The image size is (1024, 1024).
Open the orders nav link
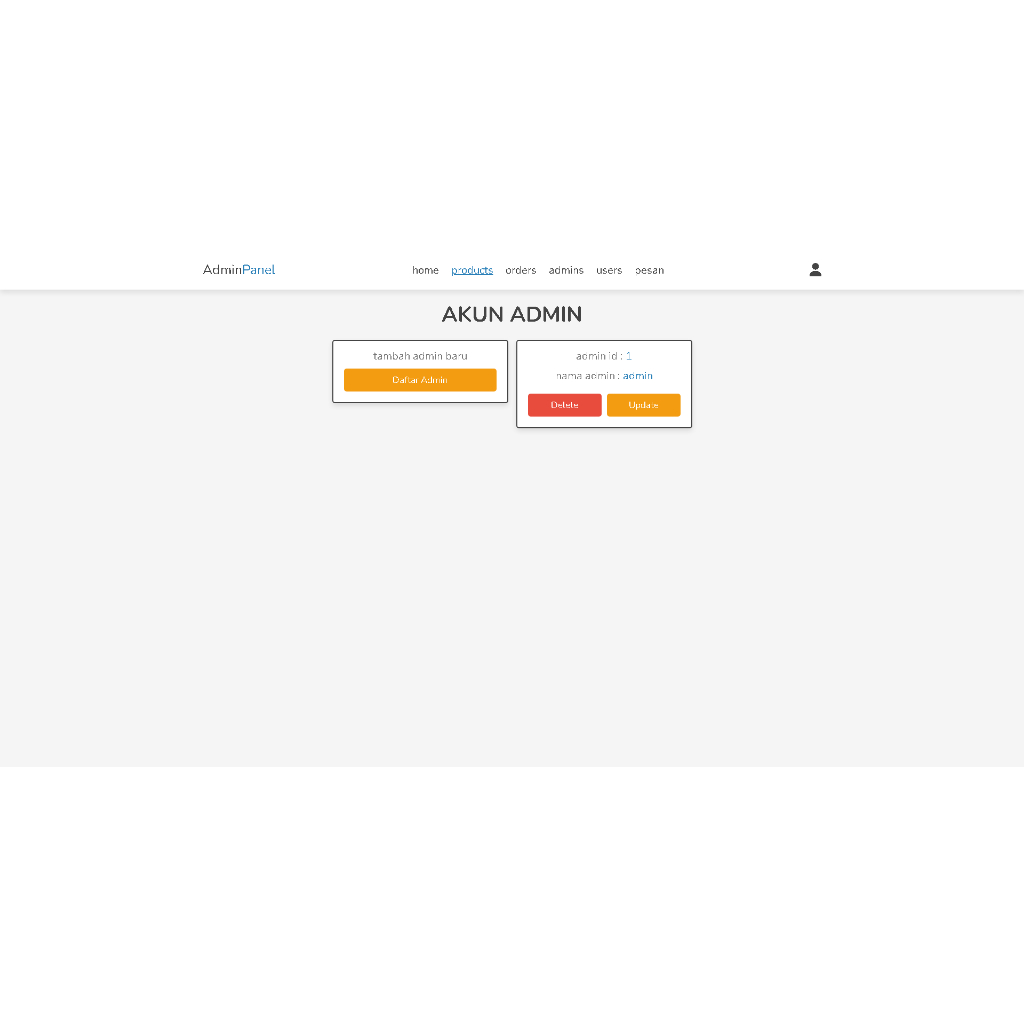[520, 270]
